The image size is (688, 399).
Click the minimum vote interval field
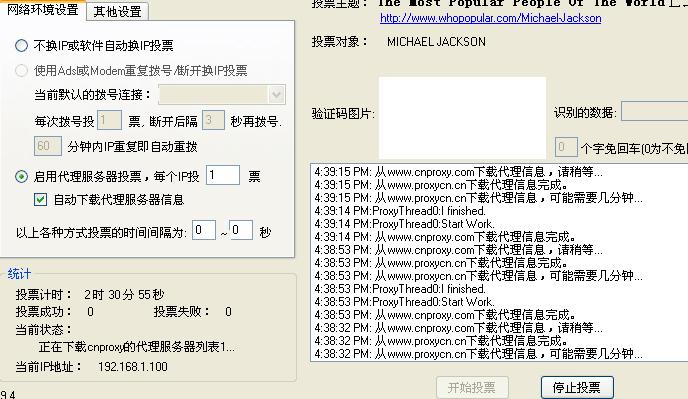(204, 230)
